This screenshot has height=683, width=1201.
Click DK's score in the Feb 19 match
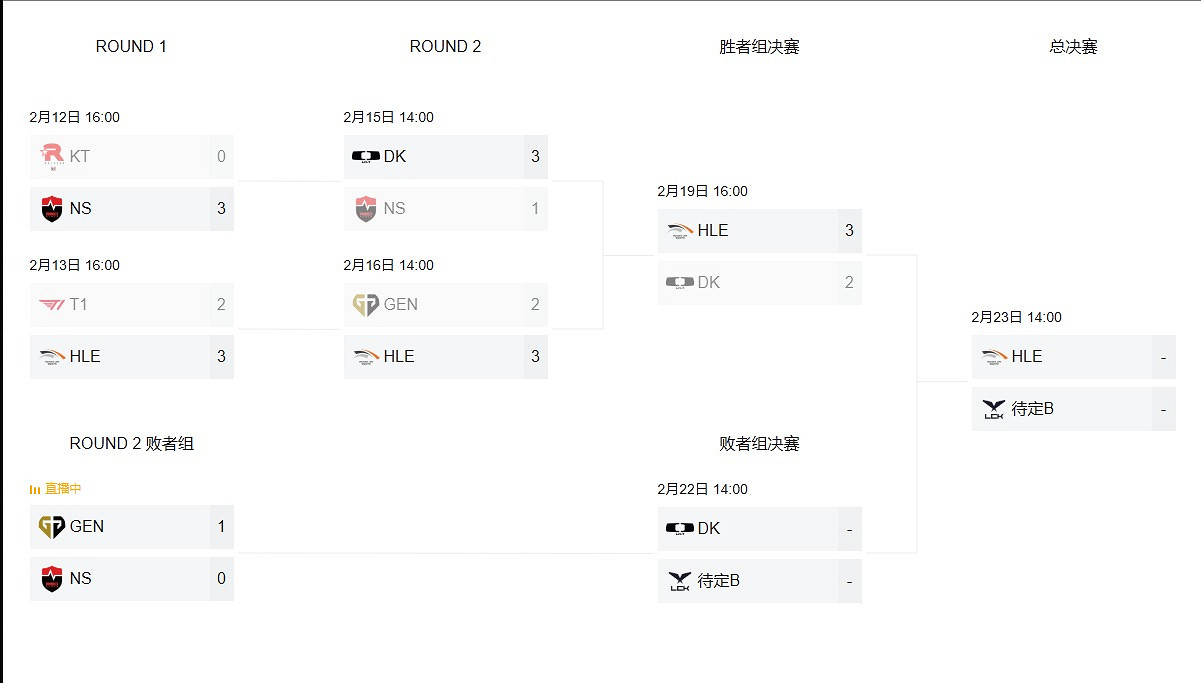[x=849, y=283]
